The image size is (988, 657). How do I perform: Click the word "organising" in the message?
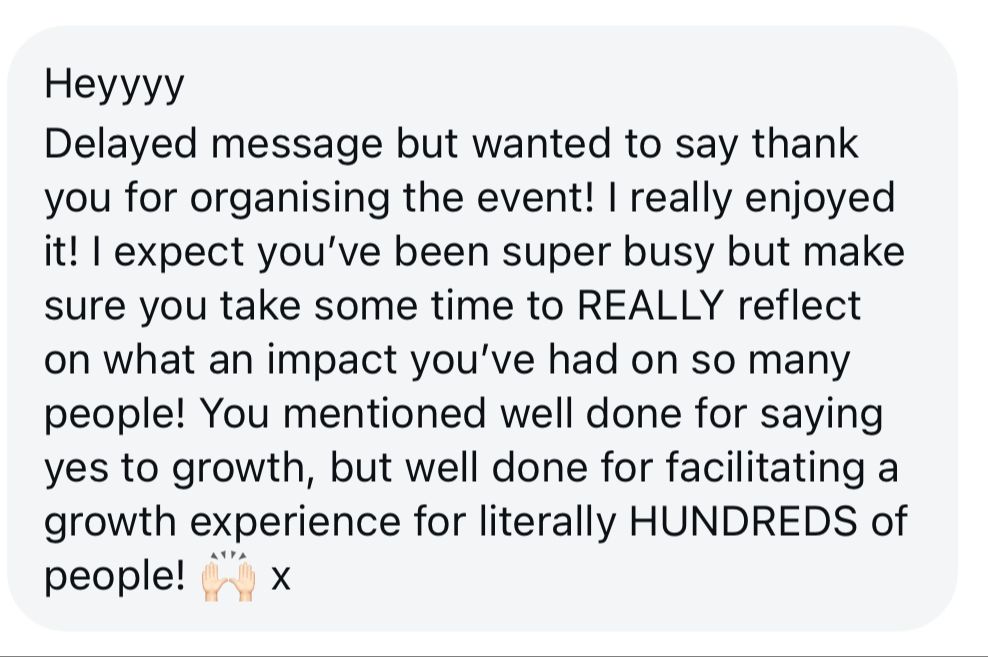290,199
